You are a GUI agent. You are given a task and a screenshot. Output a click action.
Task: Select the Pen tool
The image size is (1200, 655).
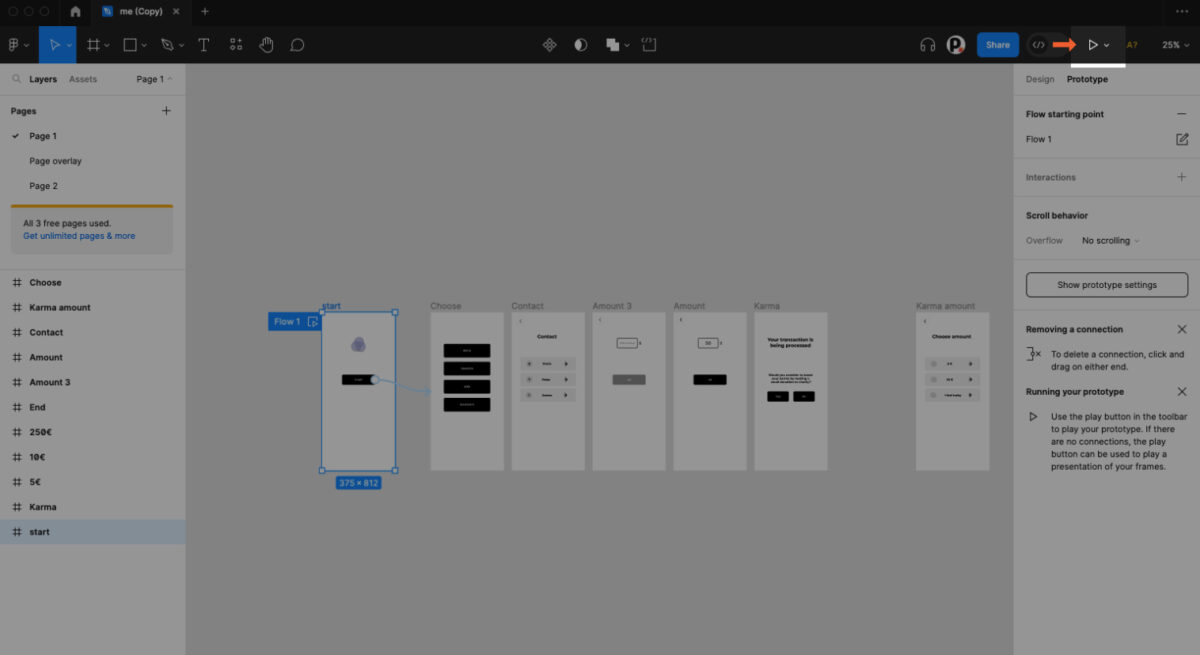pos(165,44)
